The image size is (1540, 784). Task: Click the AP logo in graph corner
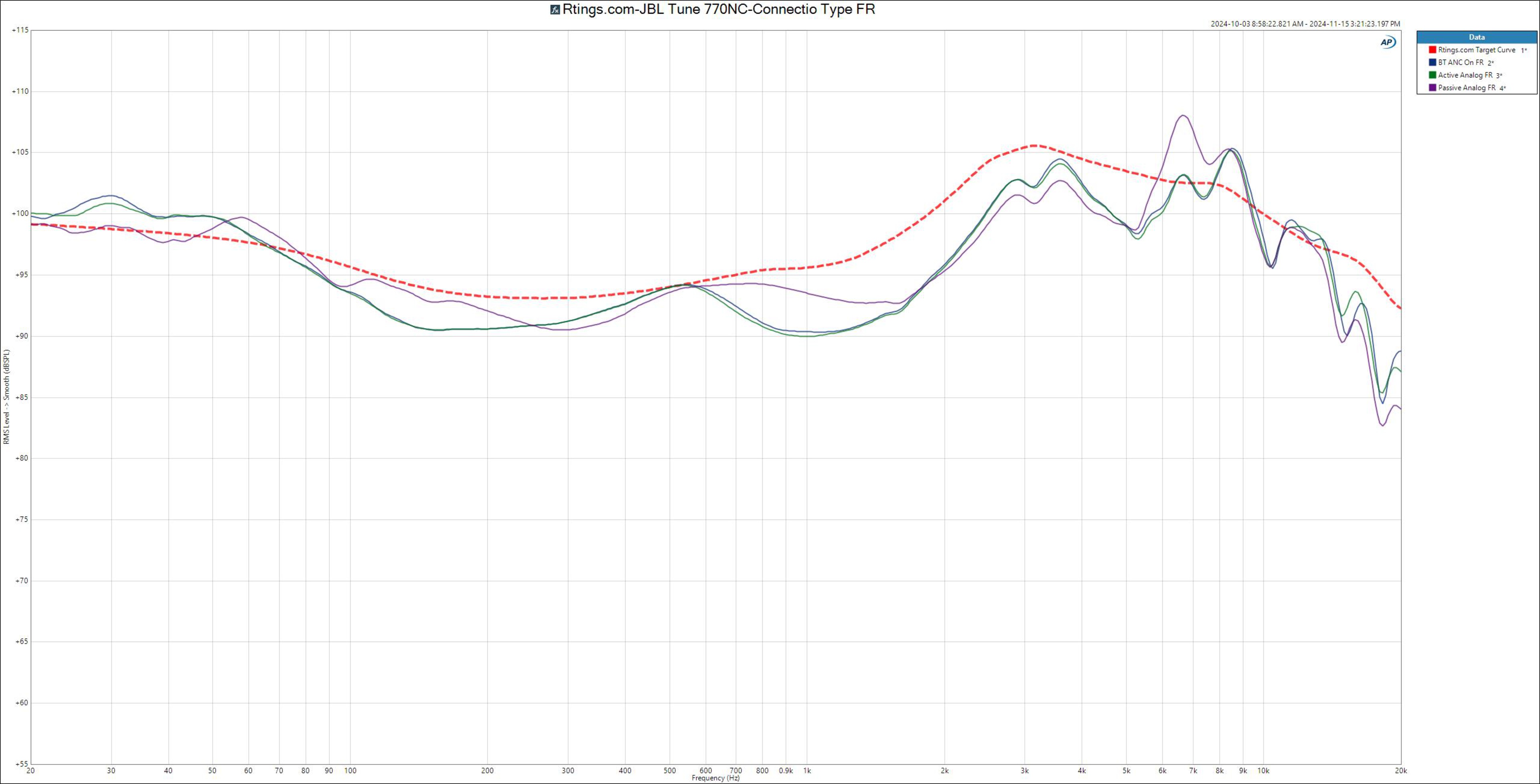coord(1388,42)
